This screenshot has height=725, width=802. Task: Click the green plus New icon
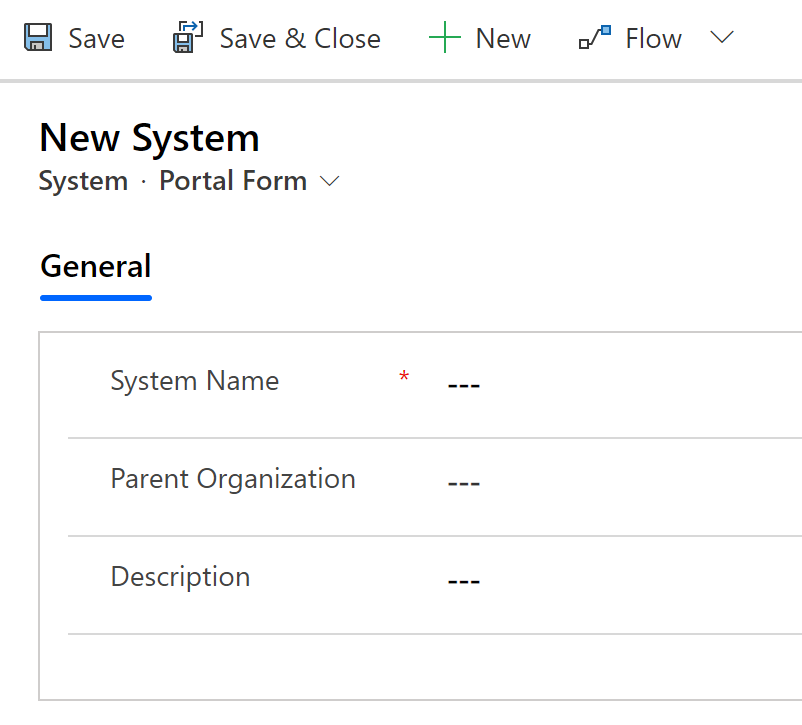pyautogui.click(x=444, y=37)
